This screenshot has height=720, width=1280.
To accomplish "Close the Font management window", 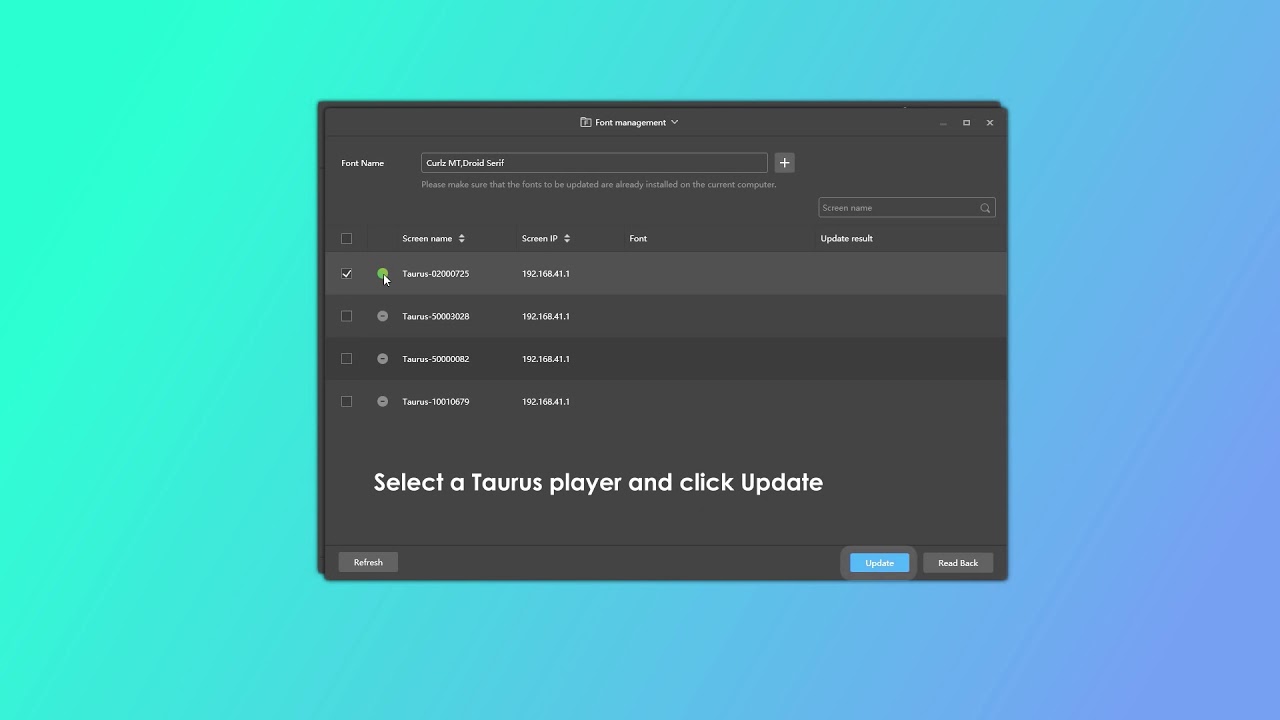I will (x=990, y=123).
